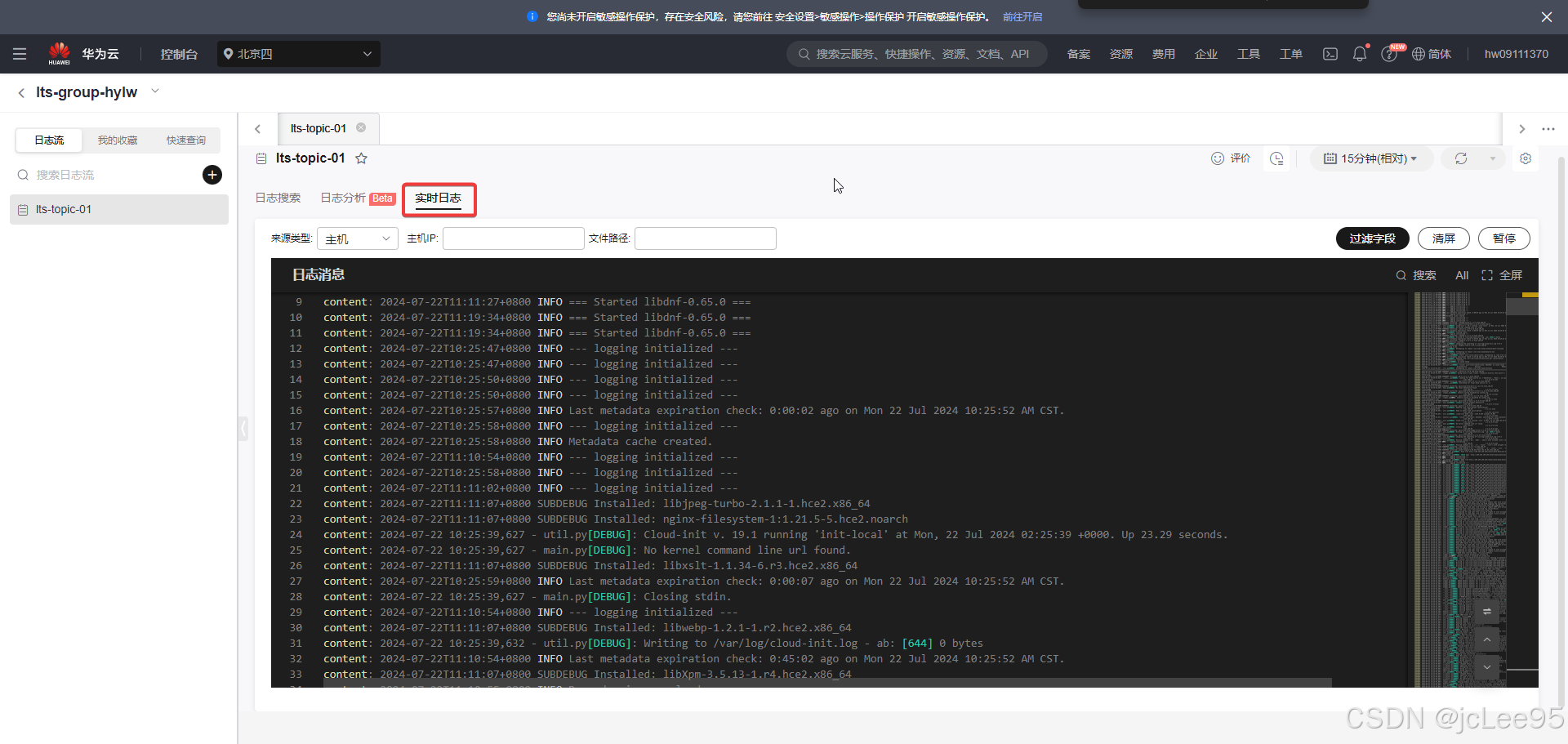Go back using the arrow beside lts-group-hylw
The width and height of the screenshot is (1568, 744).
point(21,93)
